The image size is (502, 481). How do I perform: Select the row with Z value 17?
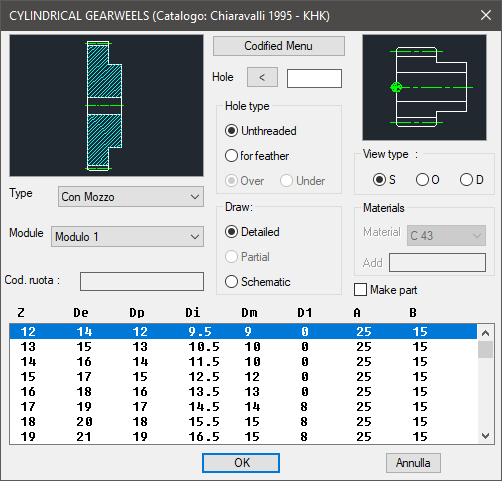click(x=243, y=407)
